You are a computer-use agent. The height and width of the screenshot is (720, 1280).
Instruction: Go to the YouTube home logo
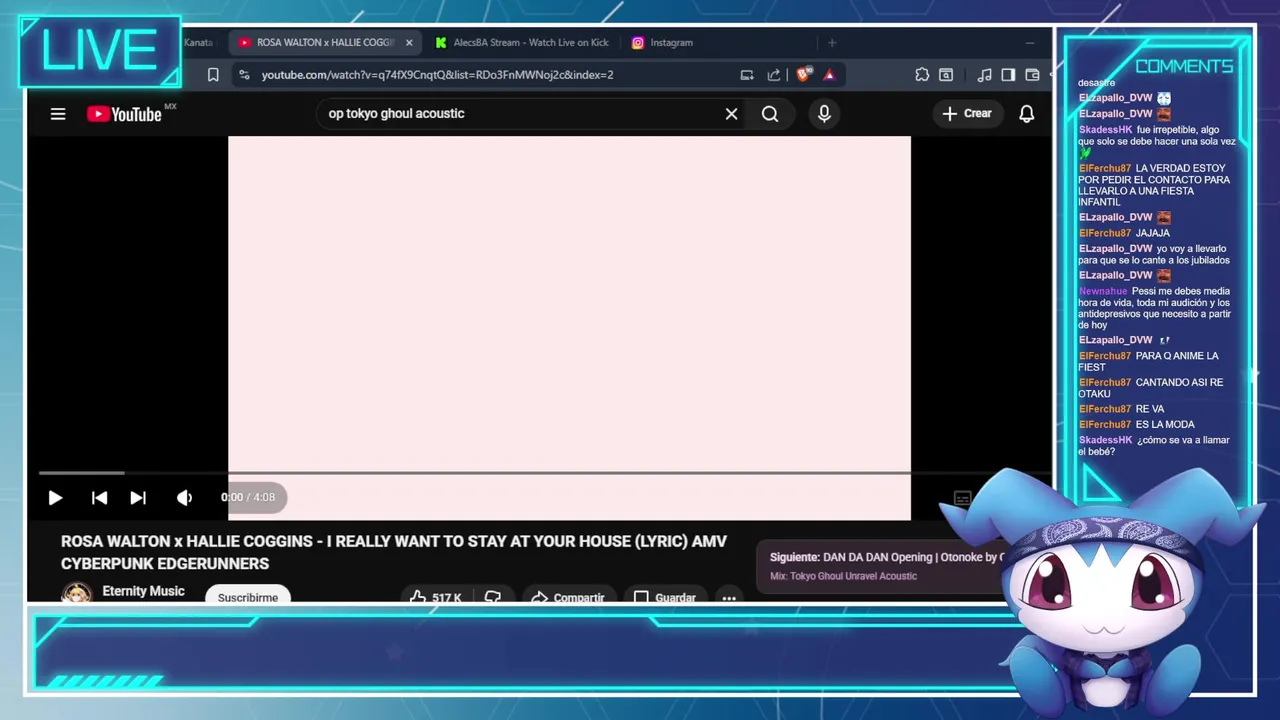point(124,114)
